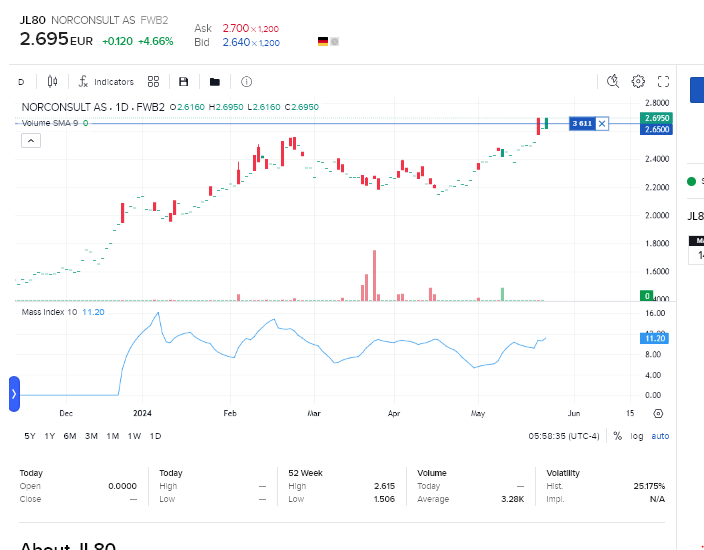The image size is (704, 550).
Task: Click the Average volume 3.28K value
Action: (x=512, y=499)
